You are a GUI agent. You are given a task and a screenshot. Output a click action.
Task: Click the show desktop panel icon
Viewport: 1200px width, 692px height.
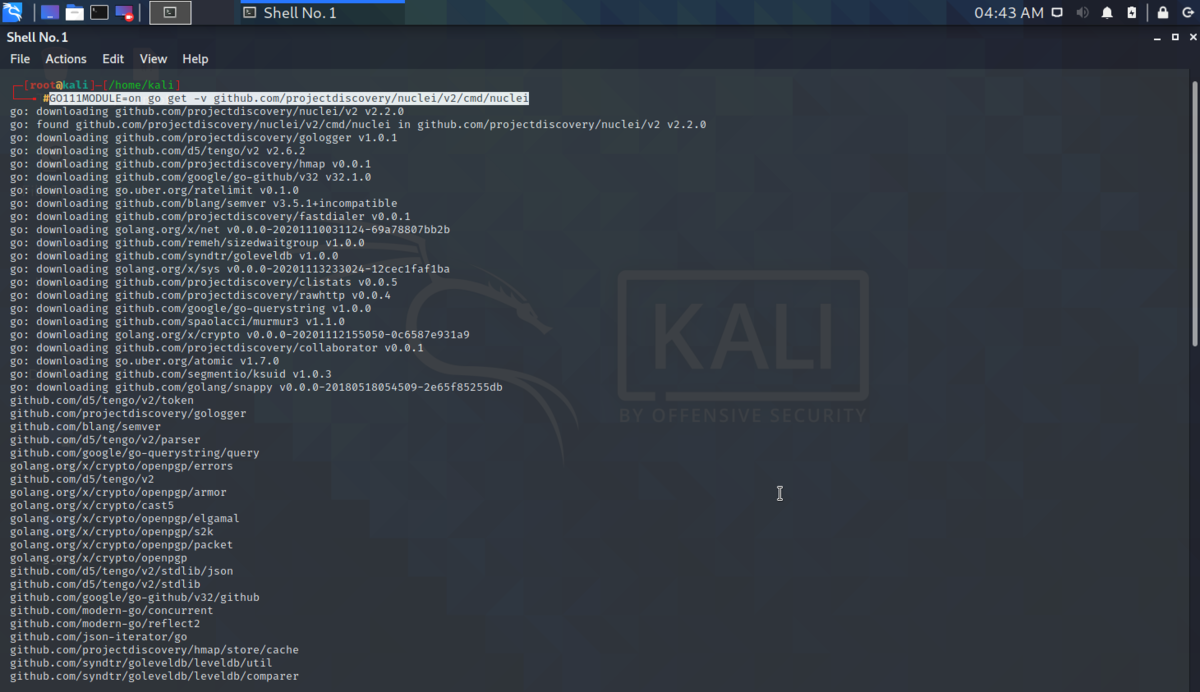point(50,13)
